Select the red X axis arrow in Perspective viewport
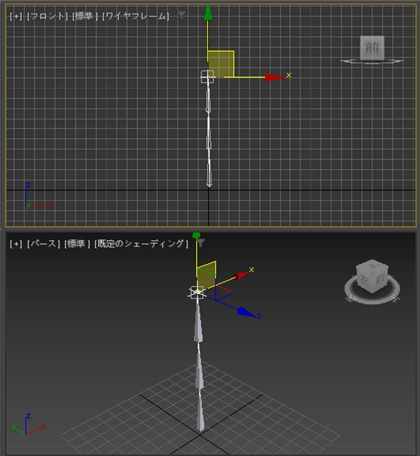The width and height of the screenshot is (420, 456). click(241, 275)
